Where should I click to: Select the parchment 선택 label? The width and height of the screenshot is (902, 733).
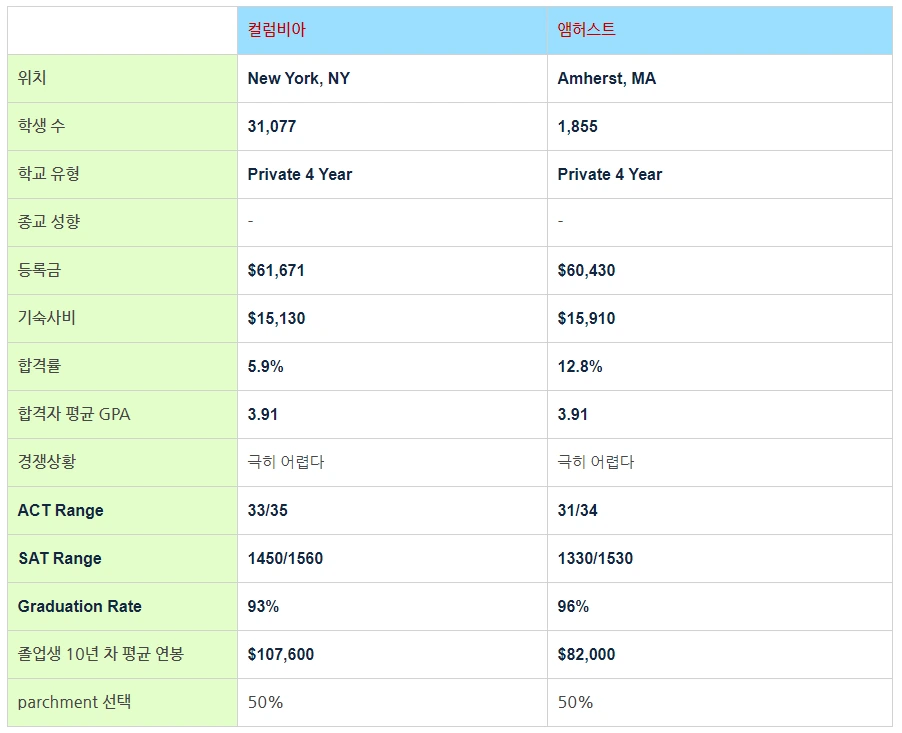74,702
